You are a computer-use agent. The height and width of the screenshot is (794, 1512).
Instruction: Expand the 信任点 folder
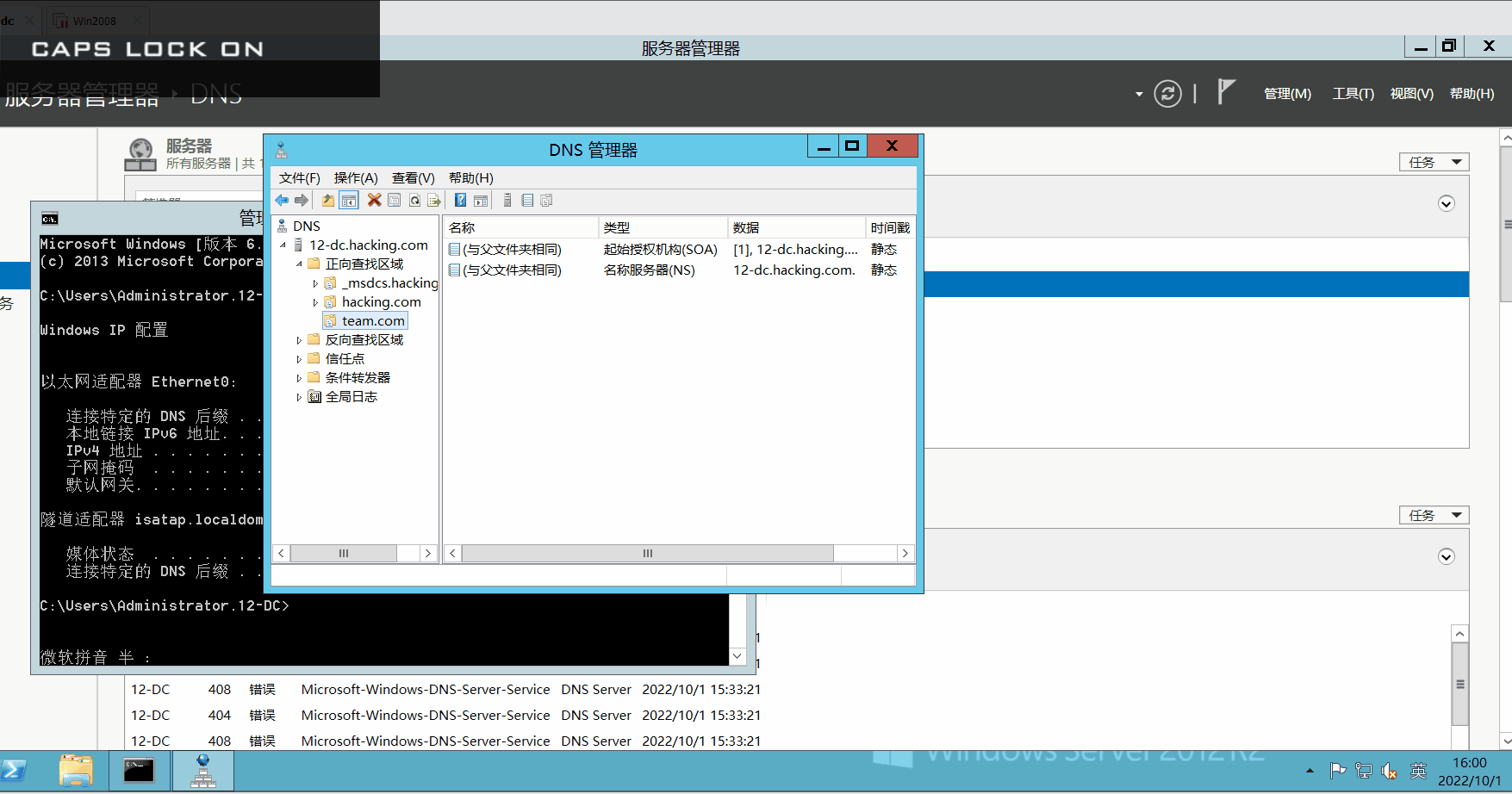[x=299, y=359]
